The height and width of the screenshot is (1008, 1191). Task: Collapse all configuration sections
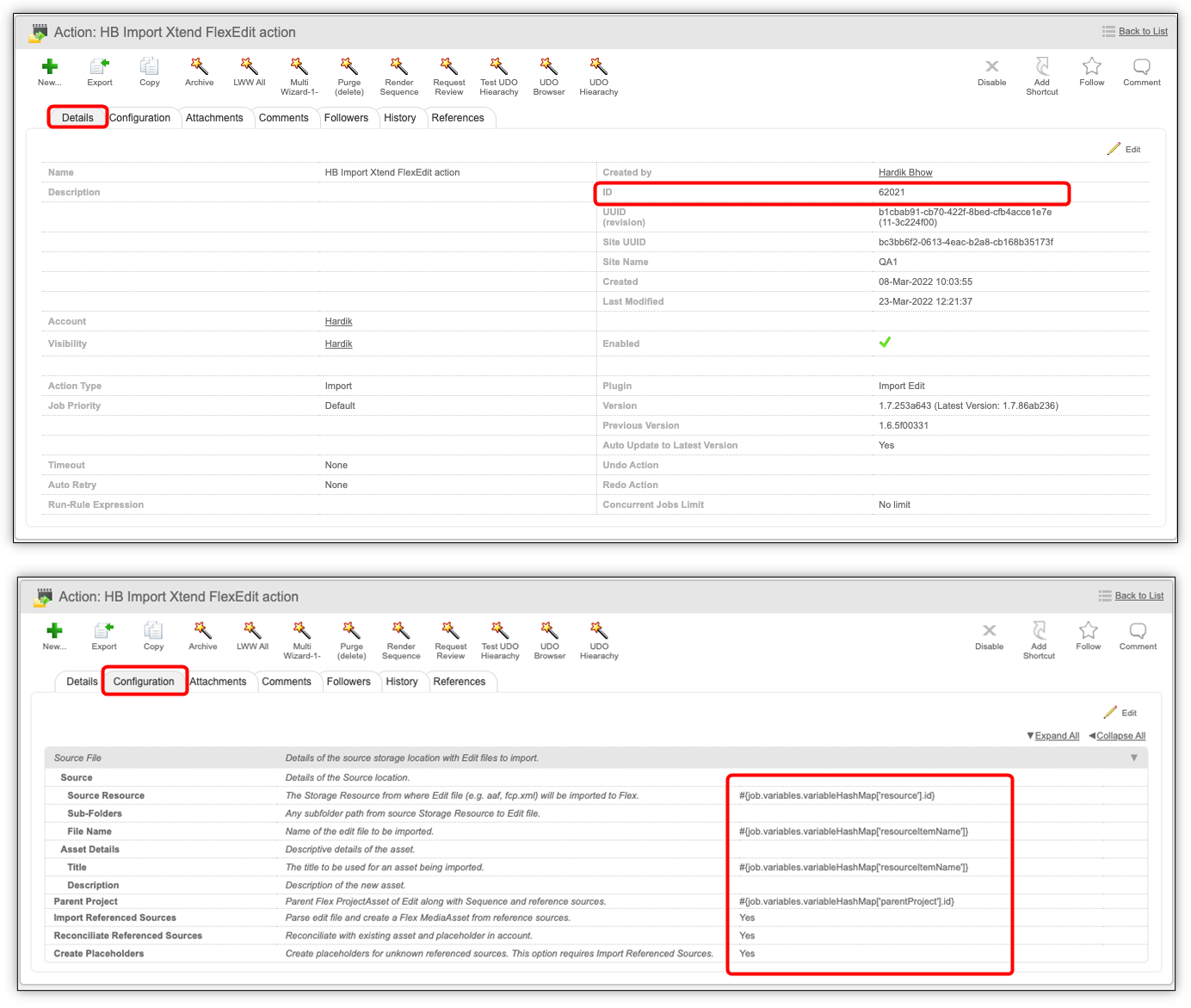pos(1120,736)
